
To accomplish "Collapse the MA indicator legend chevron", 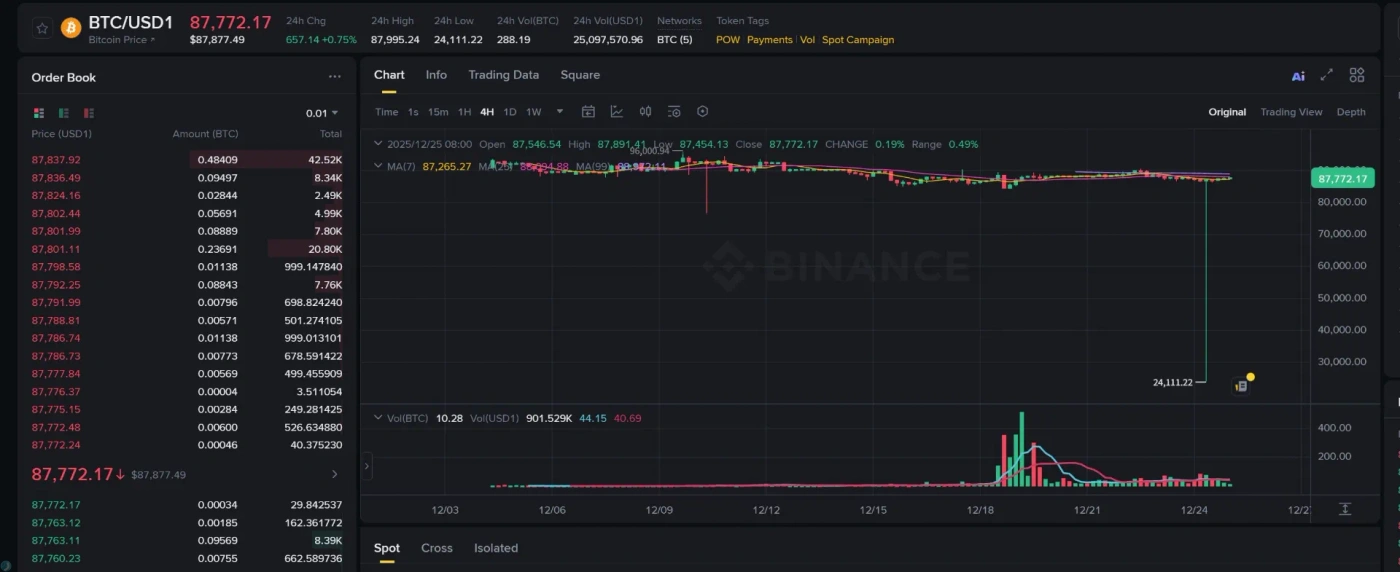I will (378, 166).
